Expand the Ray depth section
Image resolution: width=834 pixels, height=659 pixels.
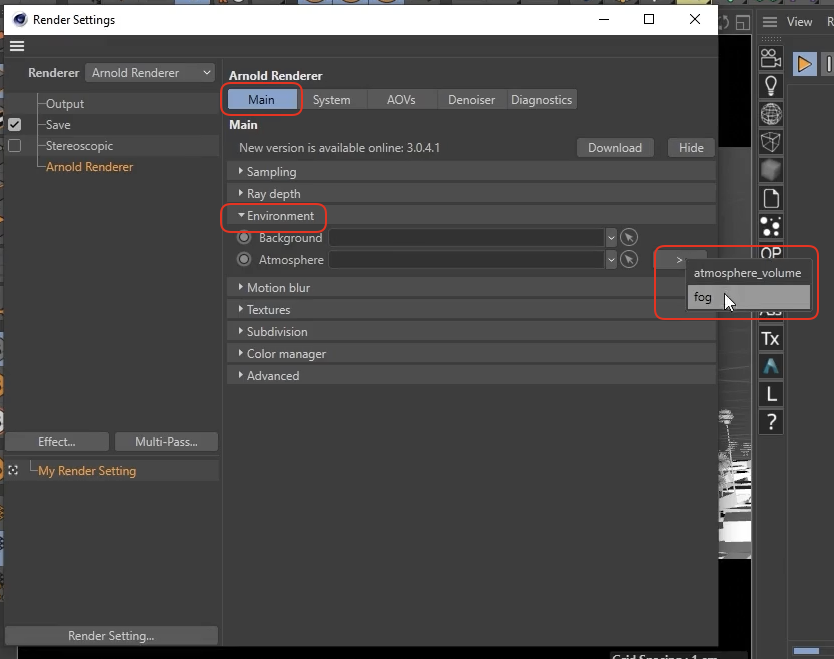(x=471, y=194)
